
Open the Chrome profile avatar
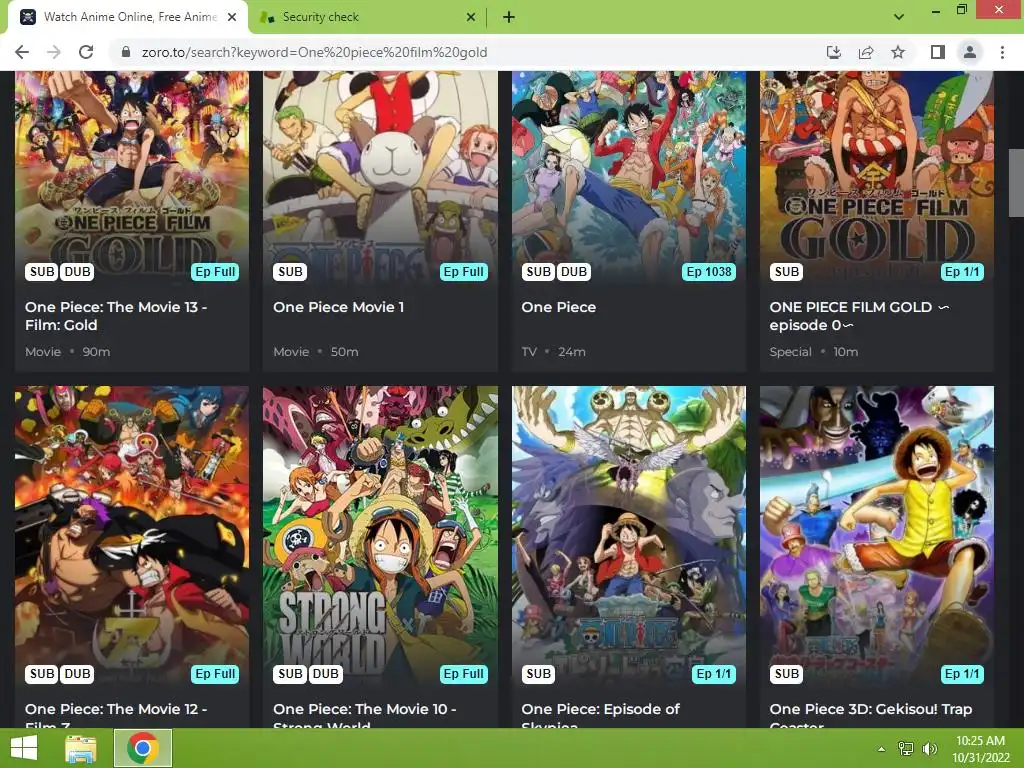970,52
